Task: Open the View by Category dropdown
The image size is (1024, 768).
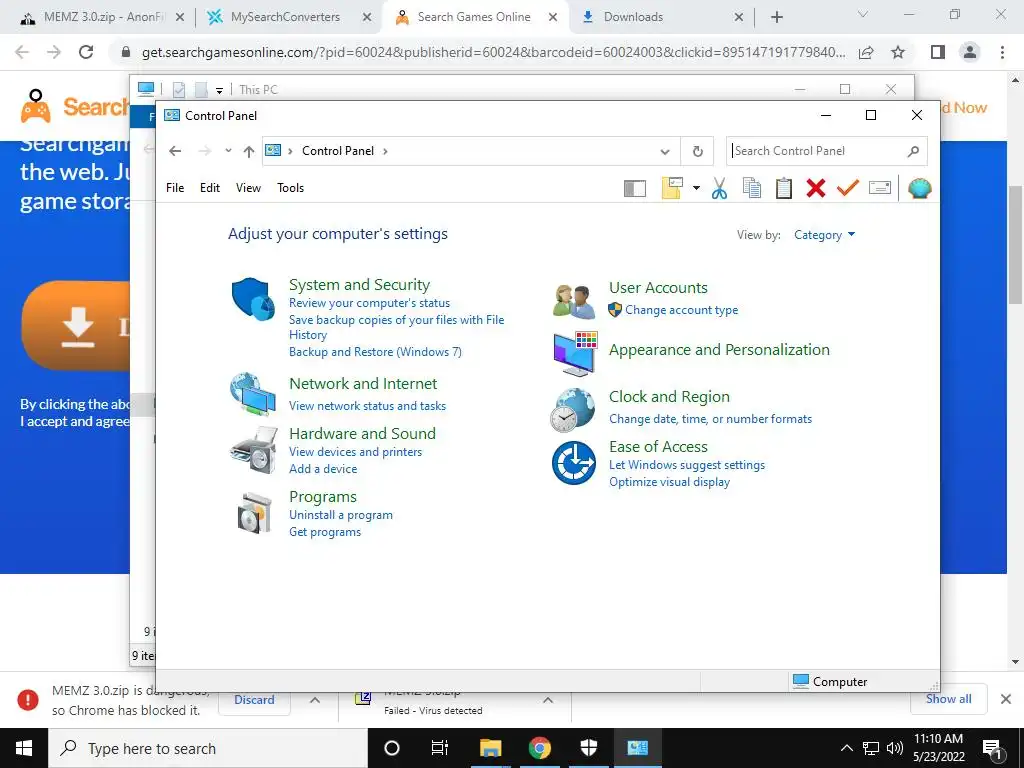Action: 824,235
